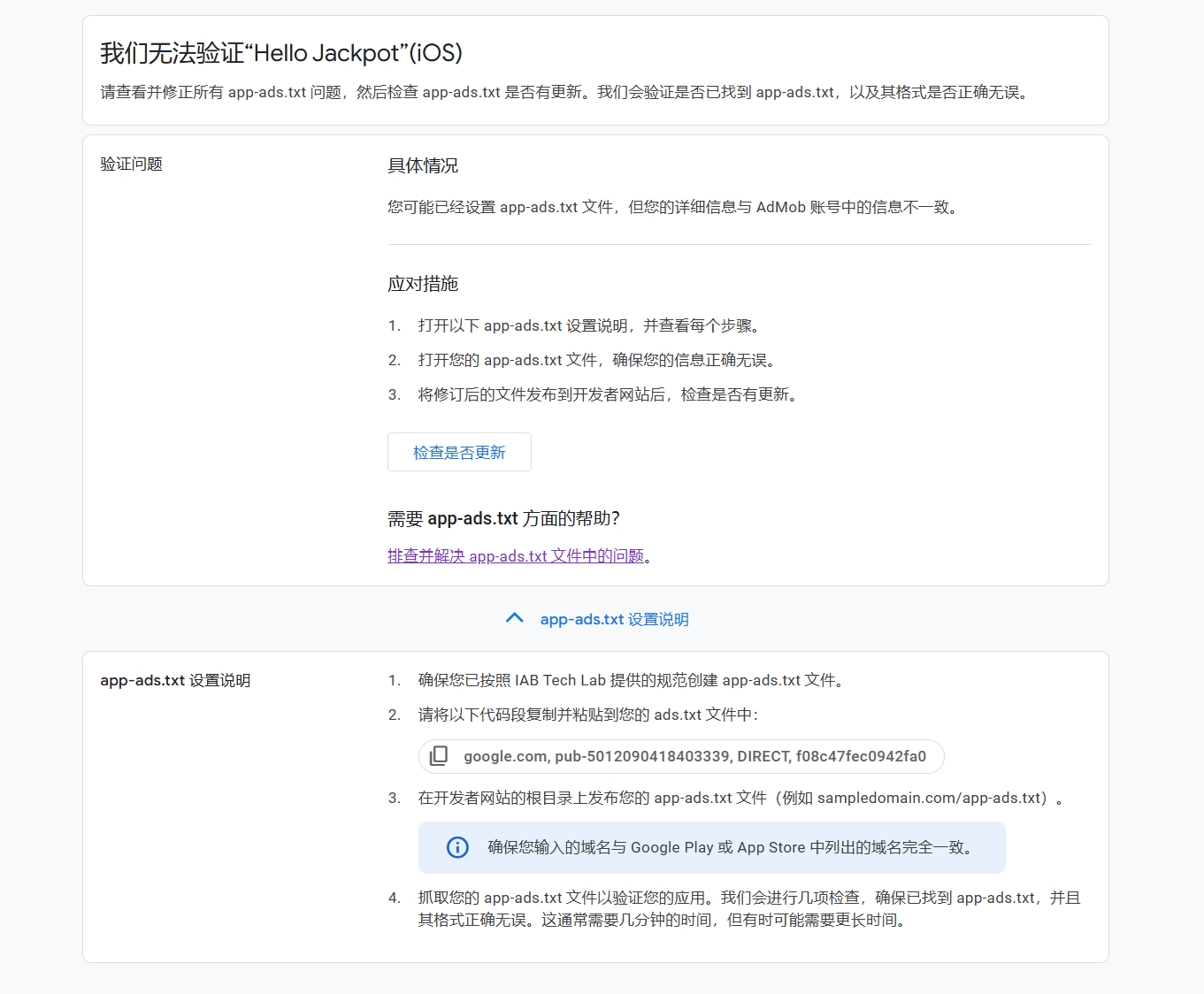Image resolution: width=1204 pixels, height=994 pixels.
Task: Click the info icon in the blue domain notice
Action: [x=457, y=847]
